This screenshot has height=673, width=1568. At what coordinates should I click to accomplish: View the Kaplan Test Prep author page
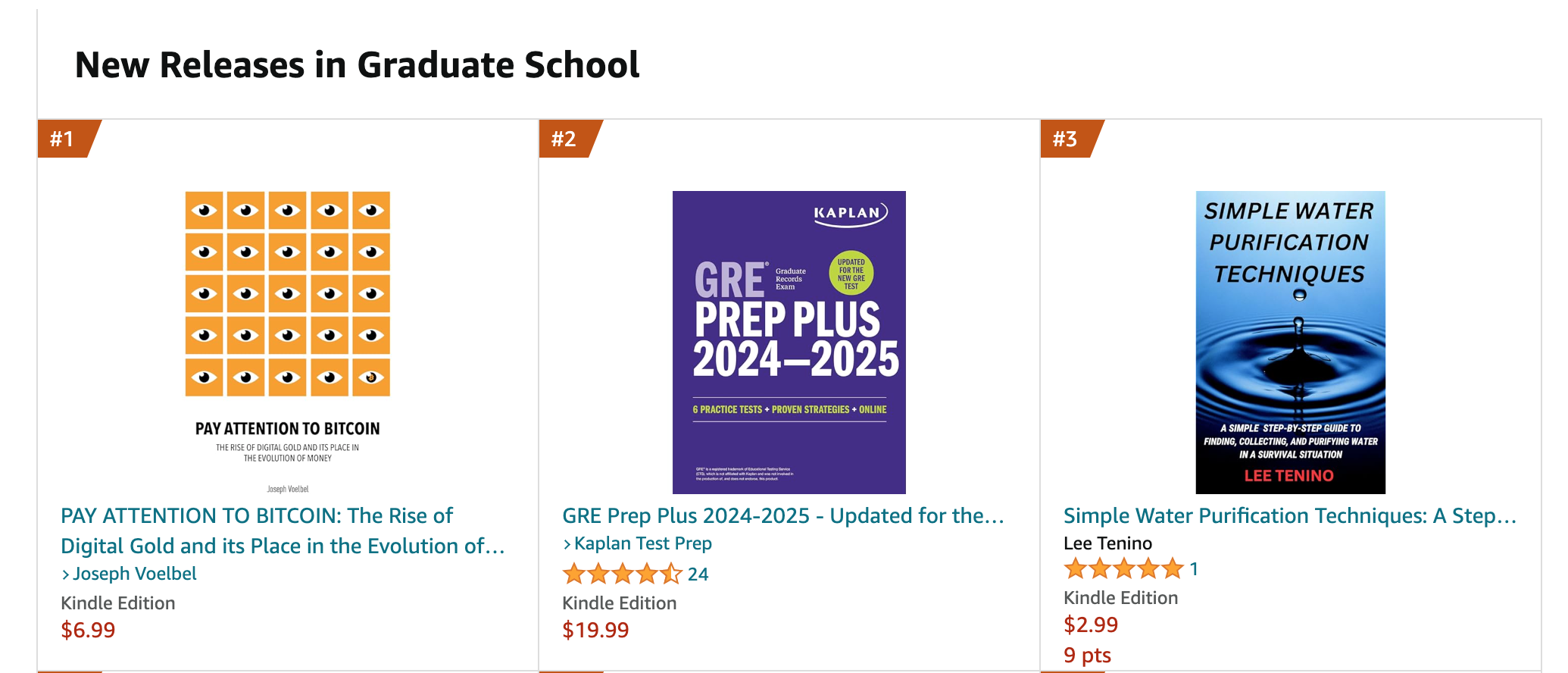click(640, 543)
